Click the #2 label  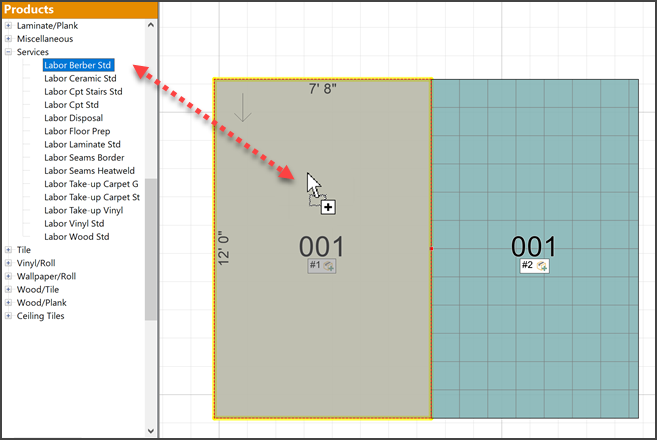click(x=527, y=265)
